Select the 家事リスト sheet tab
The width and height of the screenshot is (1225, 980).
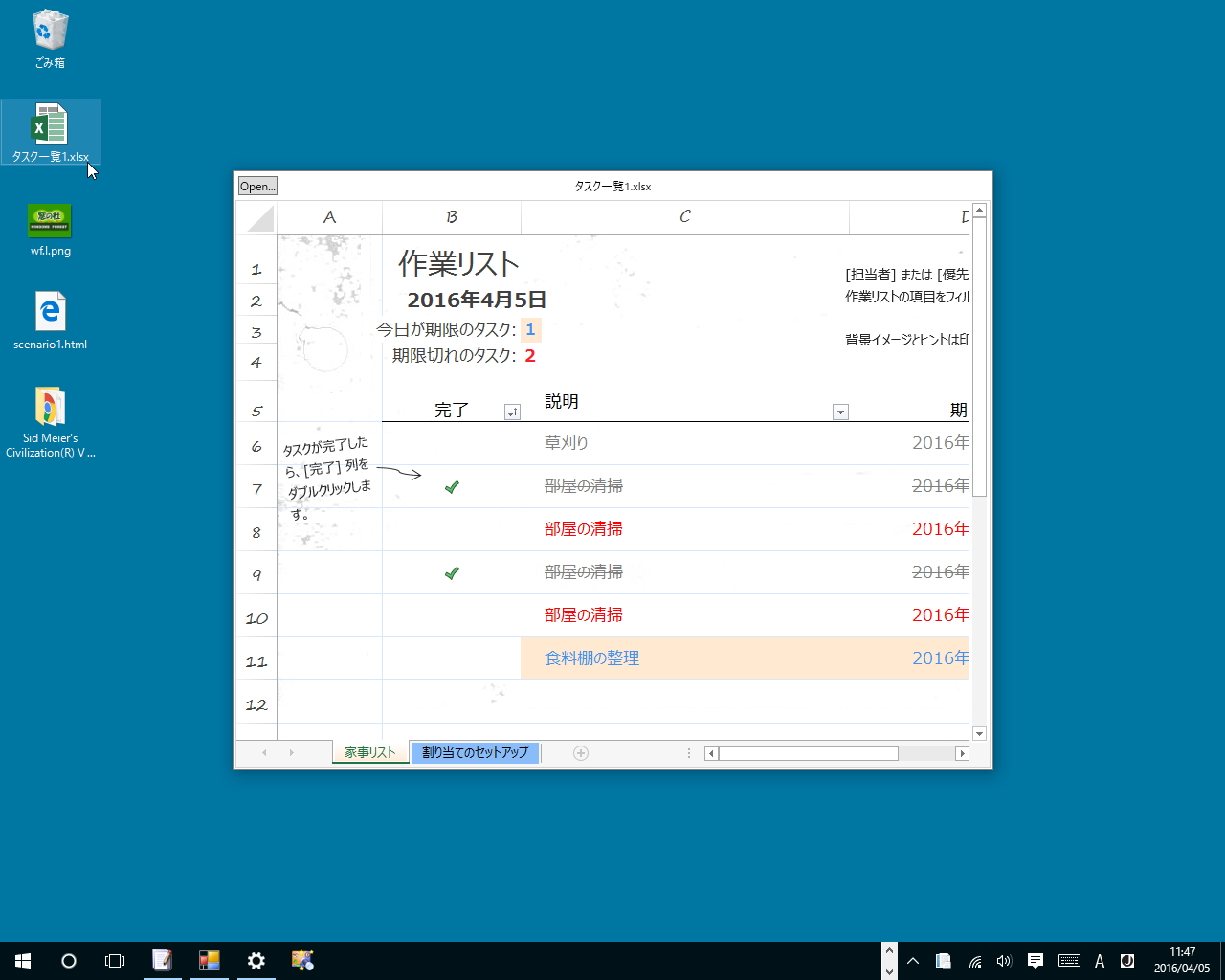point(370,752)
